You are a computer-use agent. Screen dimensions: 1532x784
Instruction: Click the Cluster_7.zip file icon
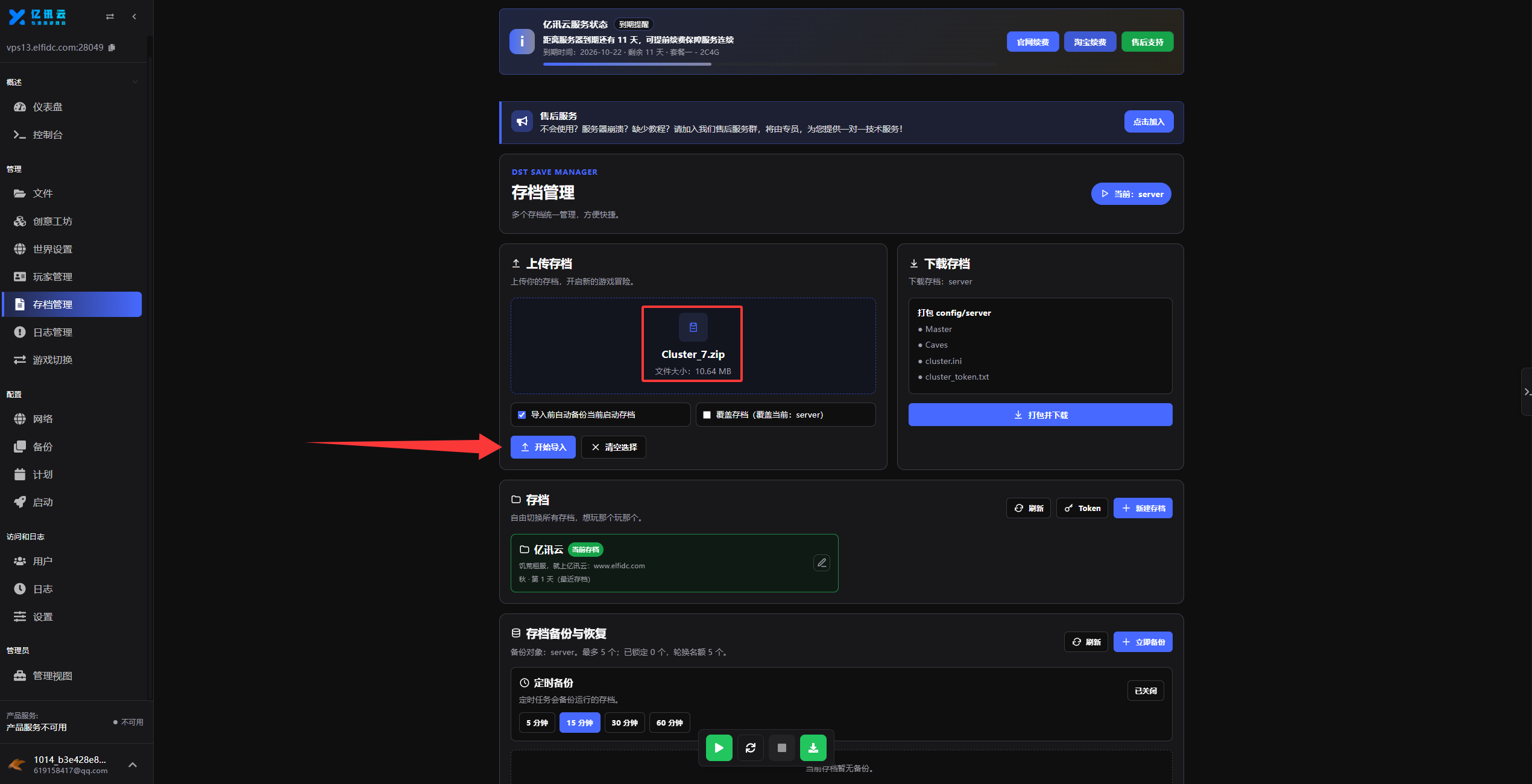click(x=693, y=327)
